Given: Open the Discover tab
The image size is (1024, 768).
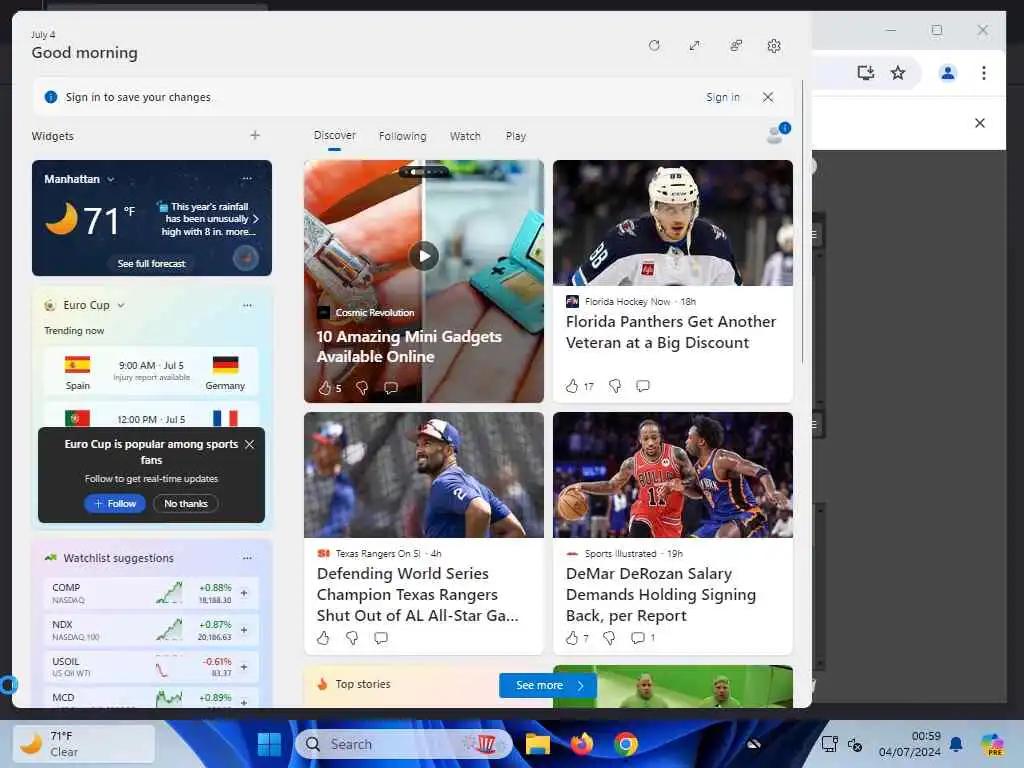Looking at the screenshot, I should 334,135.
